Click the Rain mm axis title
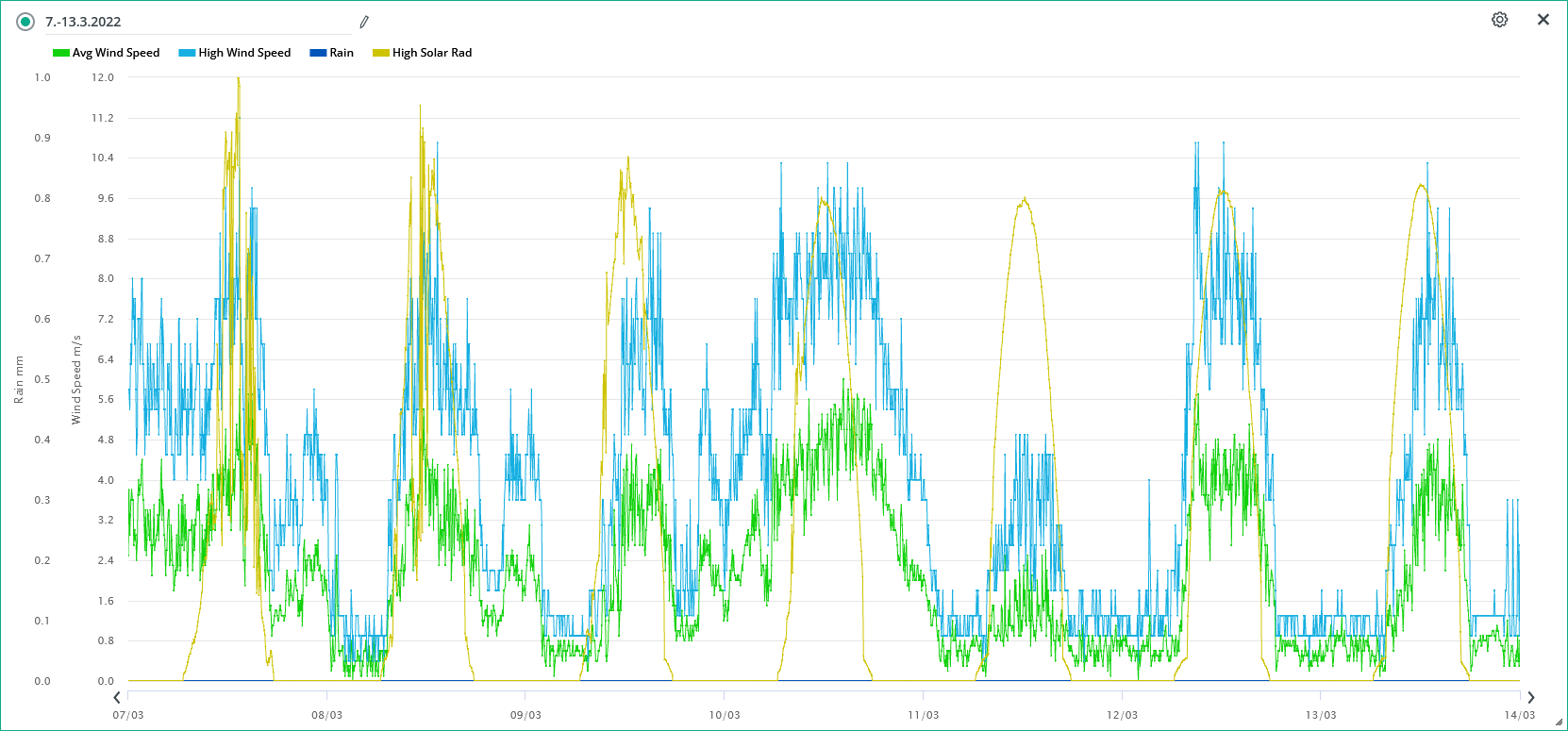The height and width of the screenshot is (731, 1568). click(19, 379)
